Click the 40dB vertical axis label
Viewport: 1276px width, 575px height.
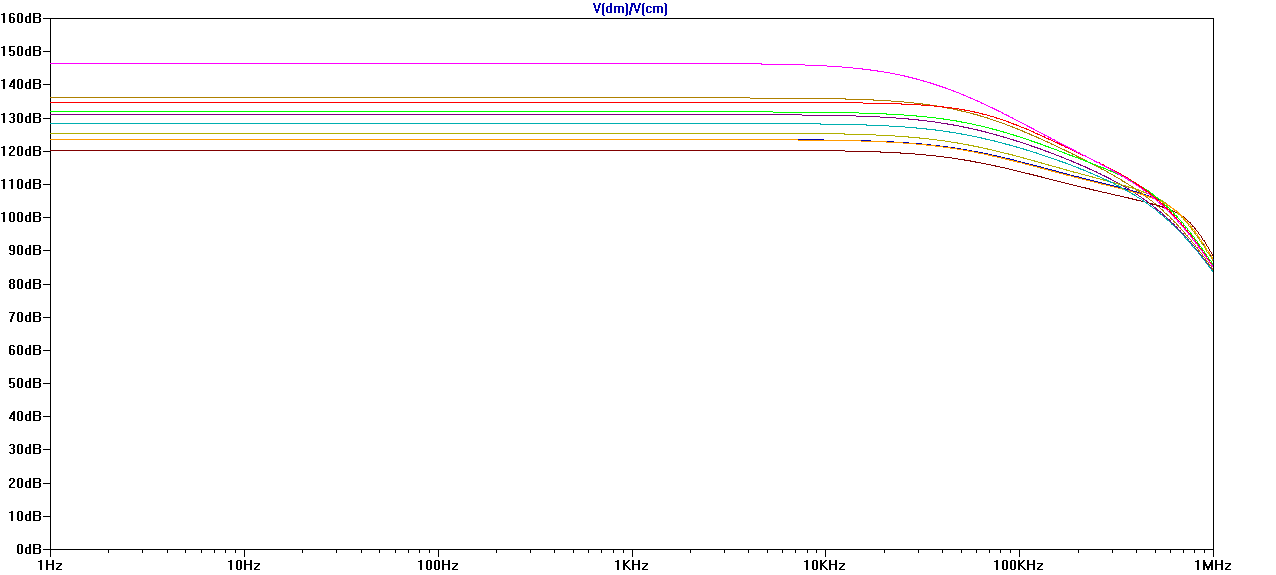(25, 417)
